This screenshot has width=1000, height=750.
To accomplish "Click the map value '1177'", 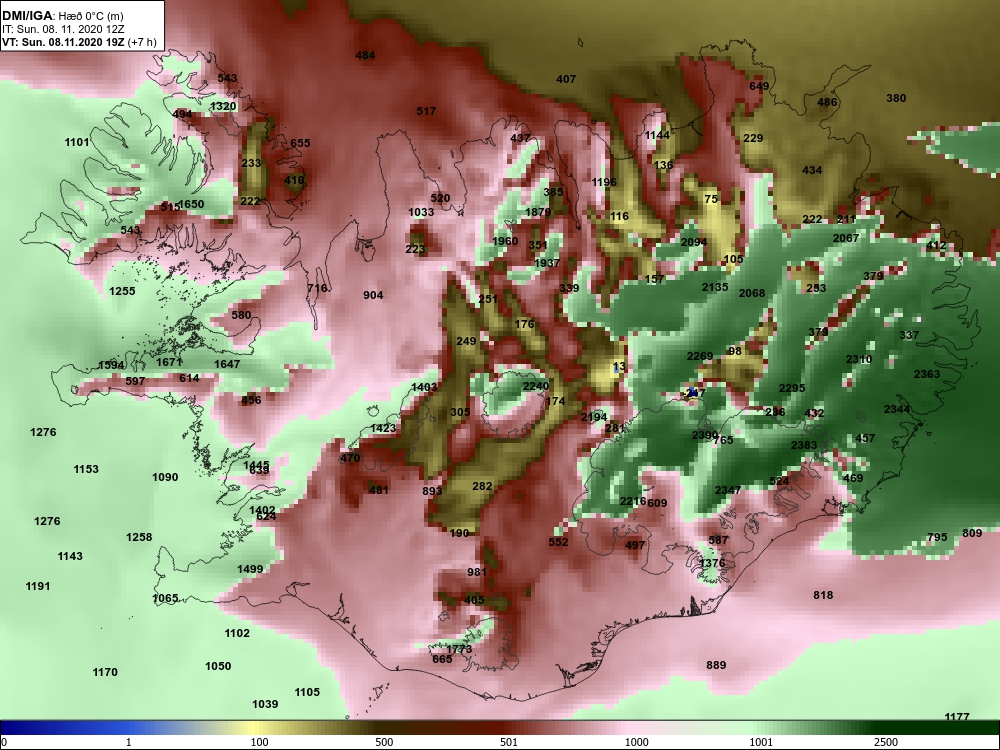I will tap(957, 717).
